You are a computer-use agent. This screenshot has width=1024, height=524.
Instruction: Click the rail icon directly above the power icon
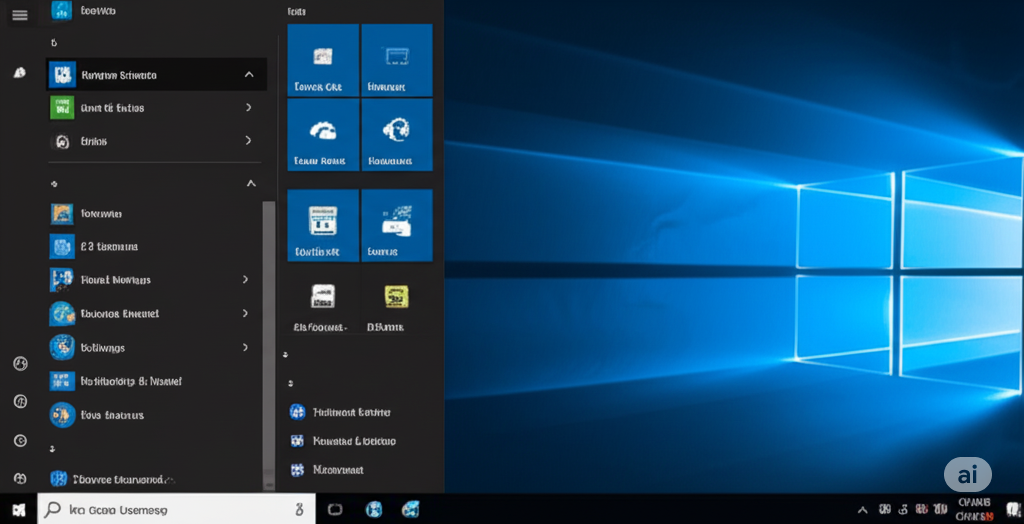pos(20,441)
